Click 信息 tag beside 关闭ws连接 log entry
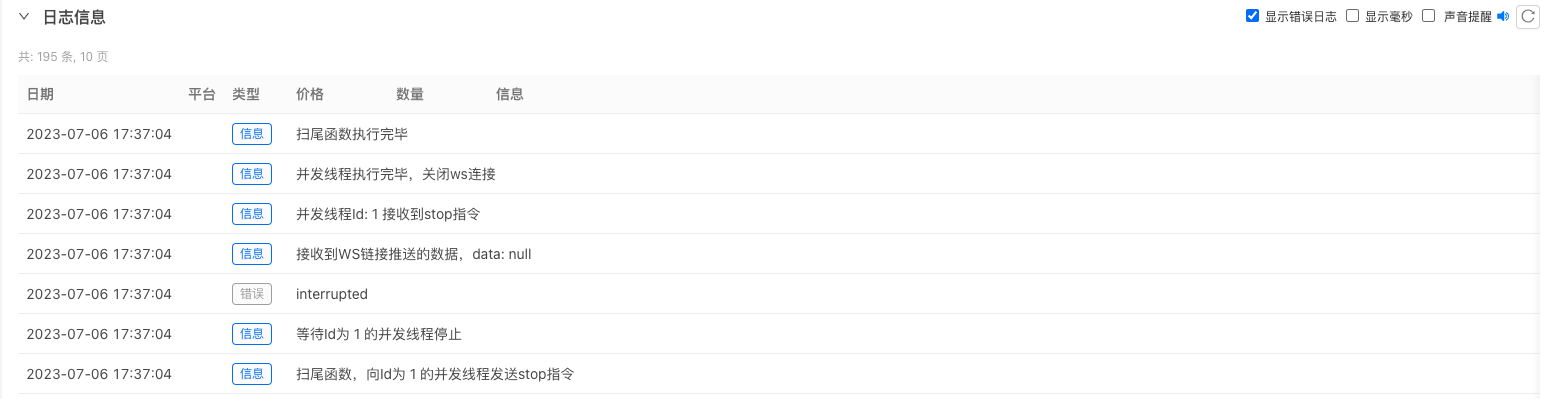Viewport: 1548px width, 399px height. [x=252, y=174]
